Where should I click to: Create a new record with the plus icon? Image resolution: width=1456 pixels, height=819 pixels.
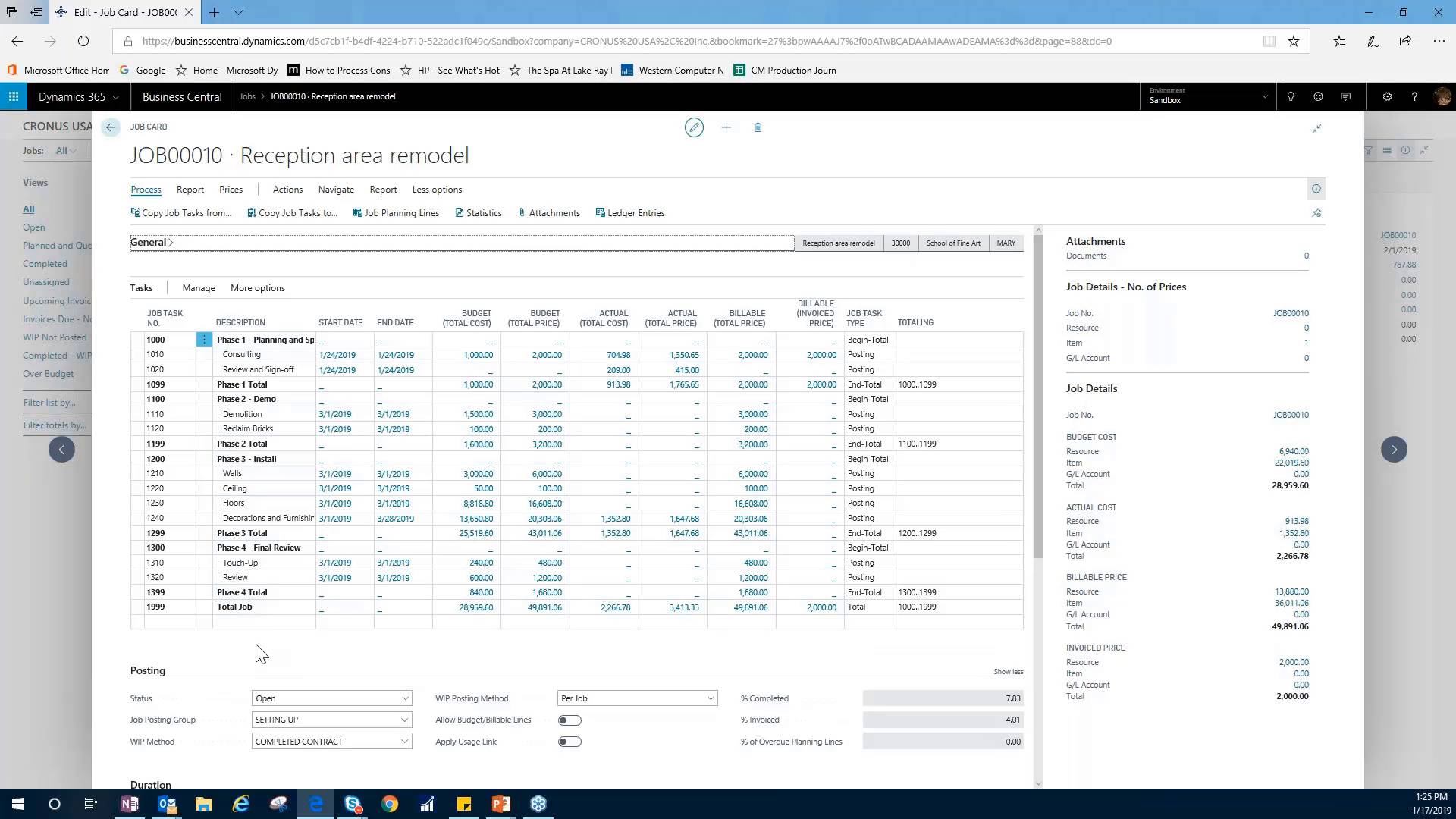(x=726, y=127)
